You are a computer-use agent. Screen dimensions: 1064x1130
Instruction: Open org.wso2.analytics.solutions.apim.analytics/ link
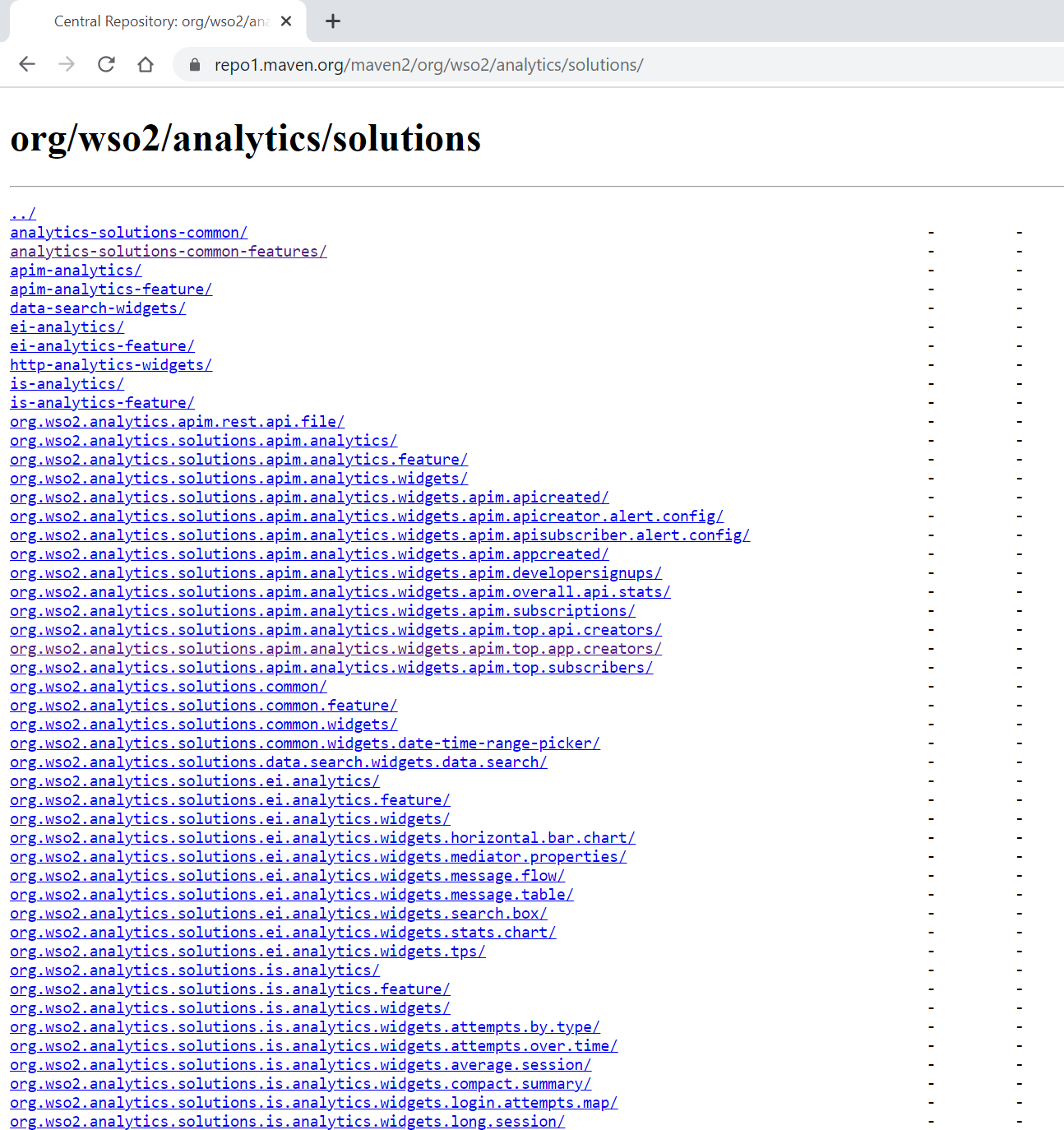[204, 441]
